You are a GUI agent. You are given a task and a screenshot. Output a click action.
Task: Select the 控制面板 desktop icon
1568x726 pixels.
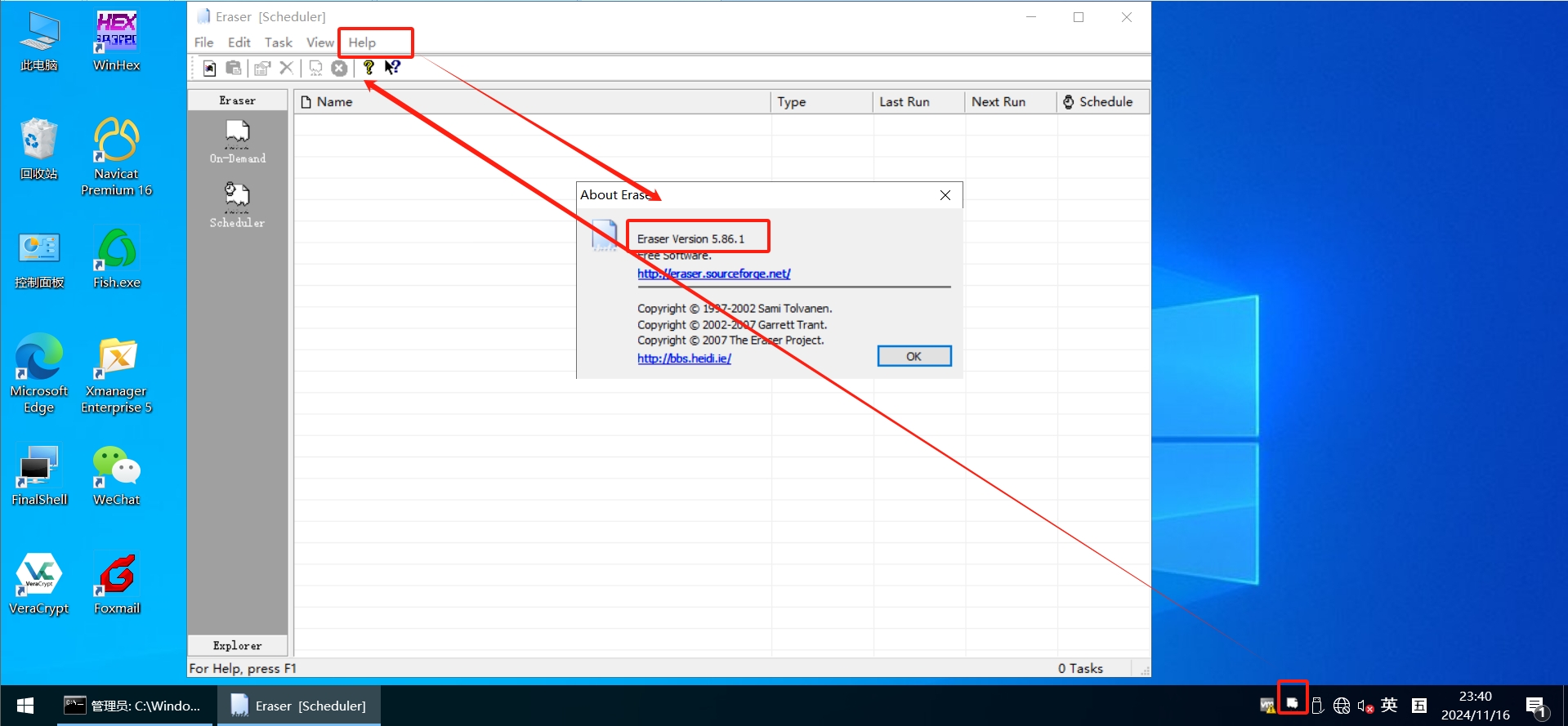tap(39, 260)
